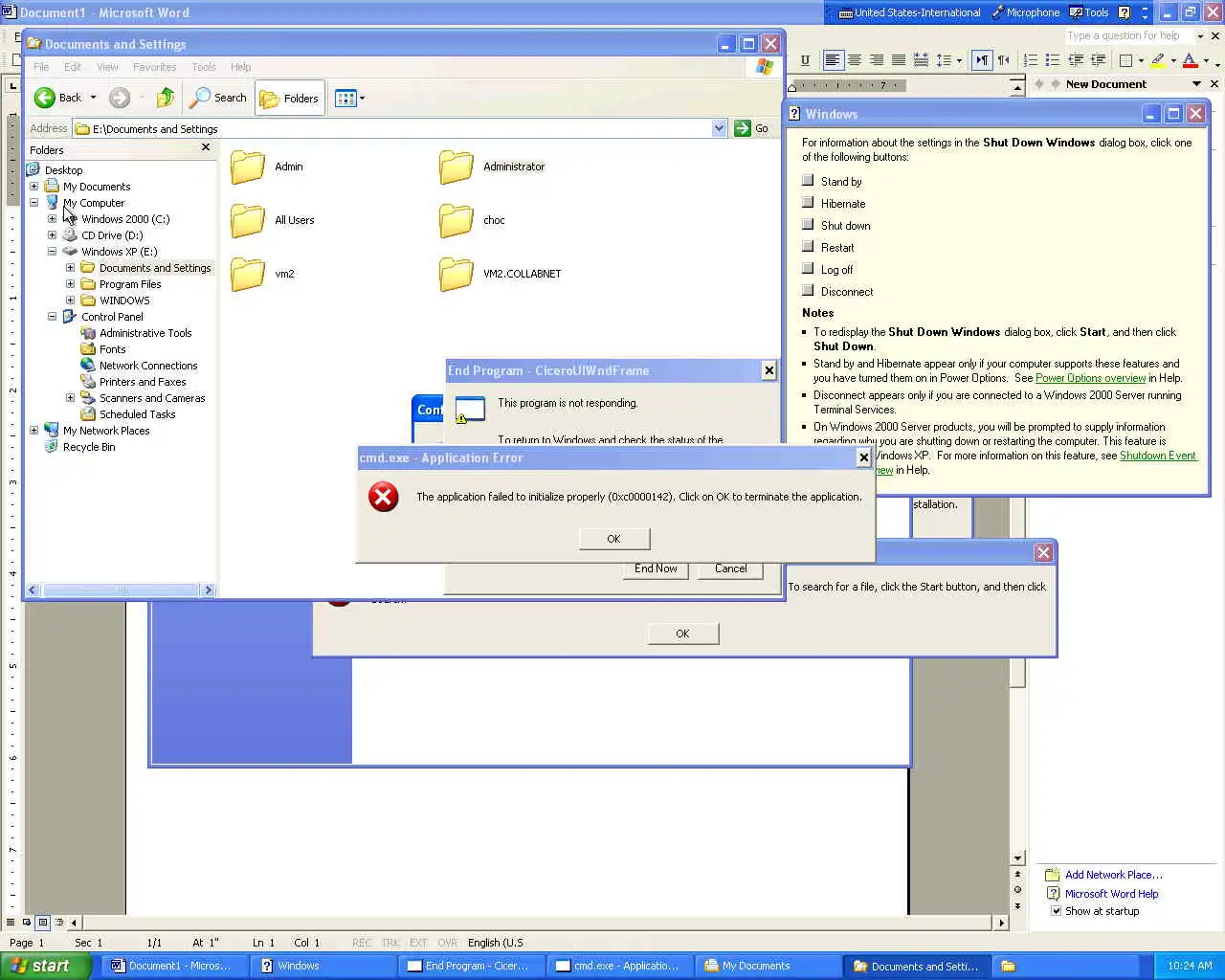Click the Numbering list icon in Word
Image resolution: width=1225 pixels, height=980 pixels.
tap(1031, 60)
